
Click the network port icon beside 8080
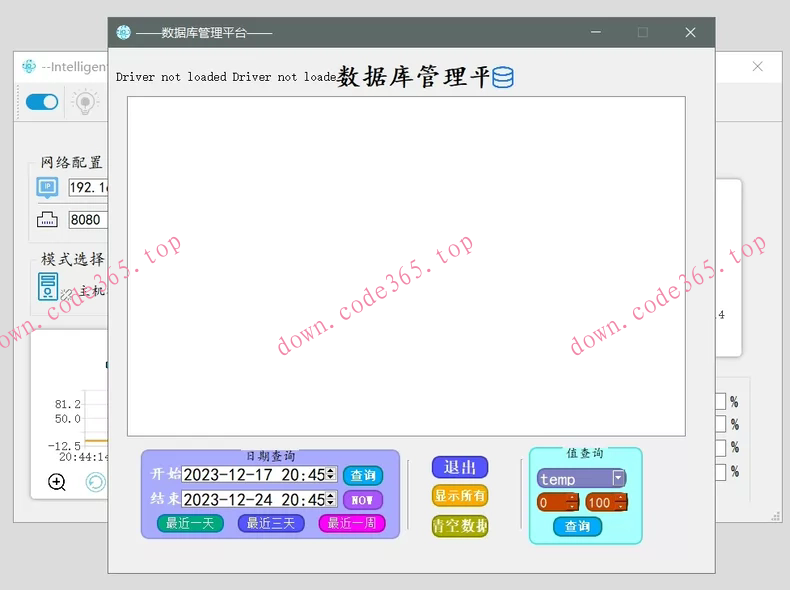tap(47, 220)
